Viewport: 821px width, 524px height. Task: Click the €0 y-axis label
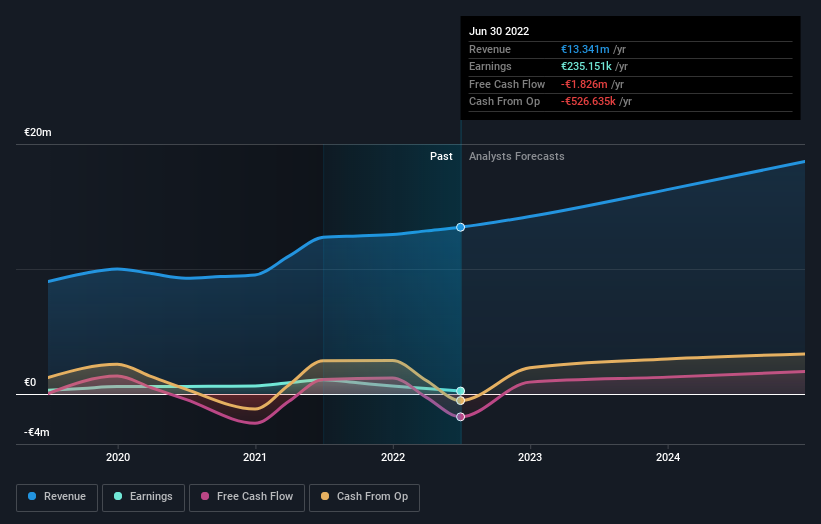coord(30,382)
